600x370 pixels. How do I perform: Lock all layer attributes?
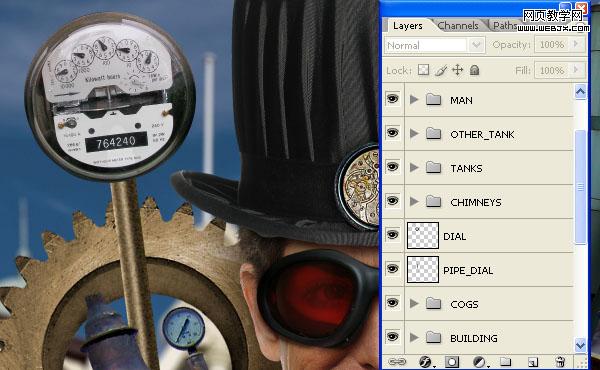tap(474, 70)
